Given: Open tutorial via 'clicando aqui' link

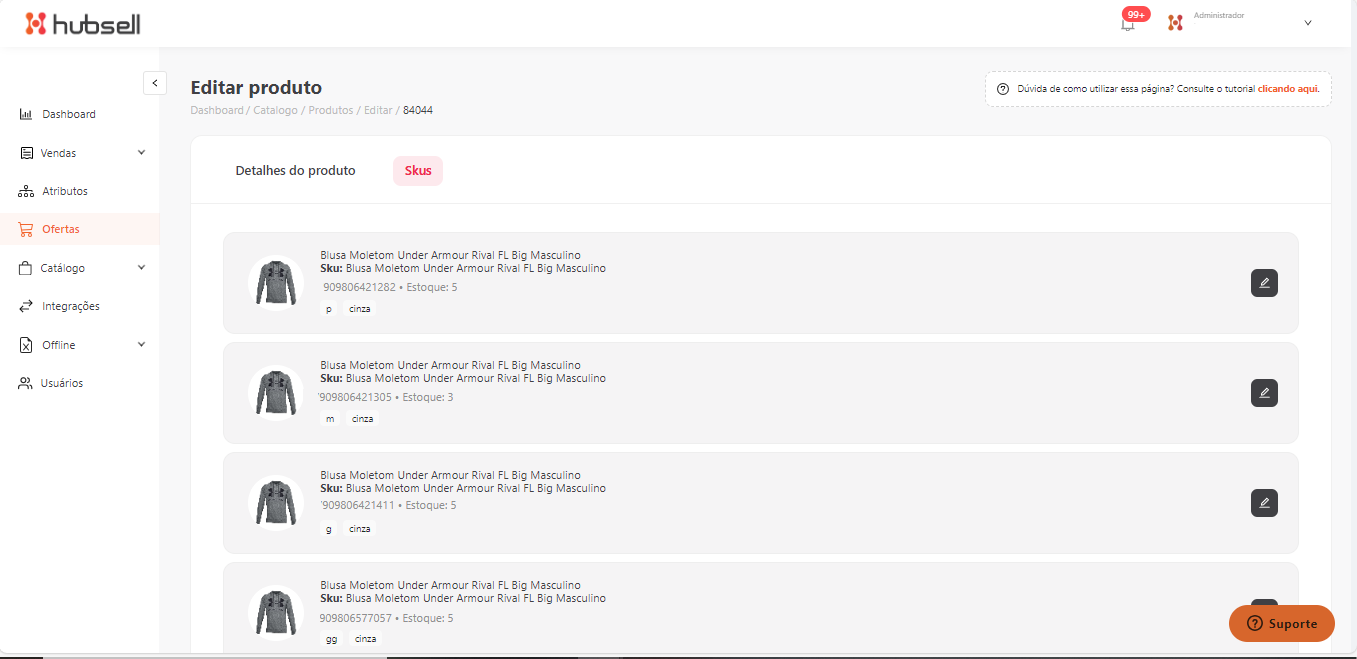Looking at the screenshot, I should point(1288,89).
